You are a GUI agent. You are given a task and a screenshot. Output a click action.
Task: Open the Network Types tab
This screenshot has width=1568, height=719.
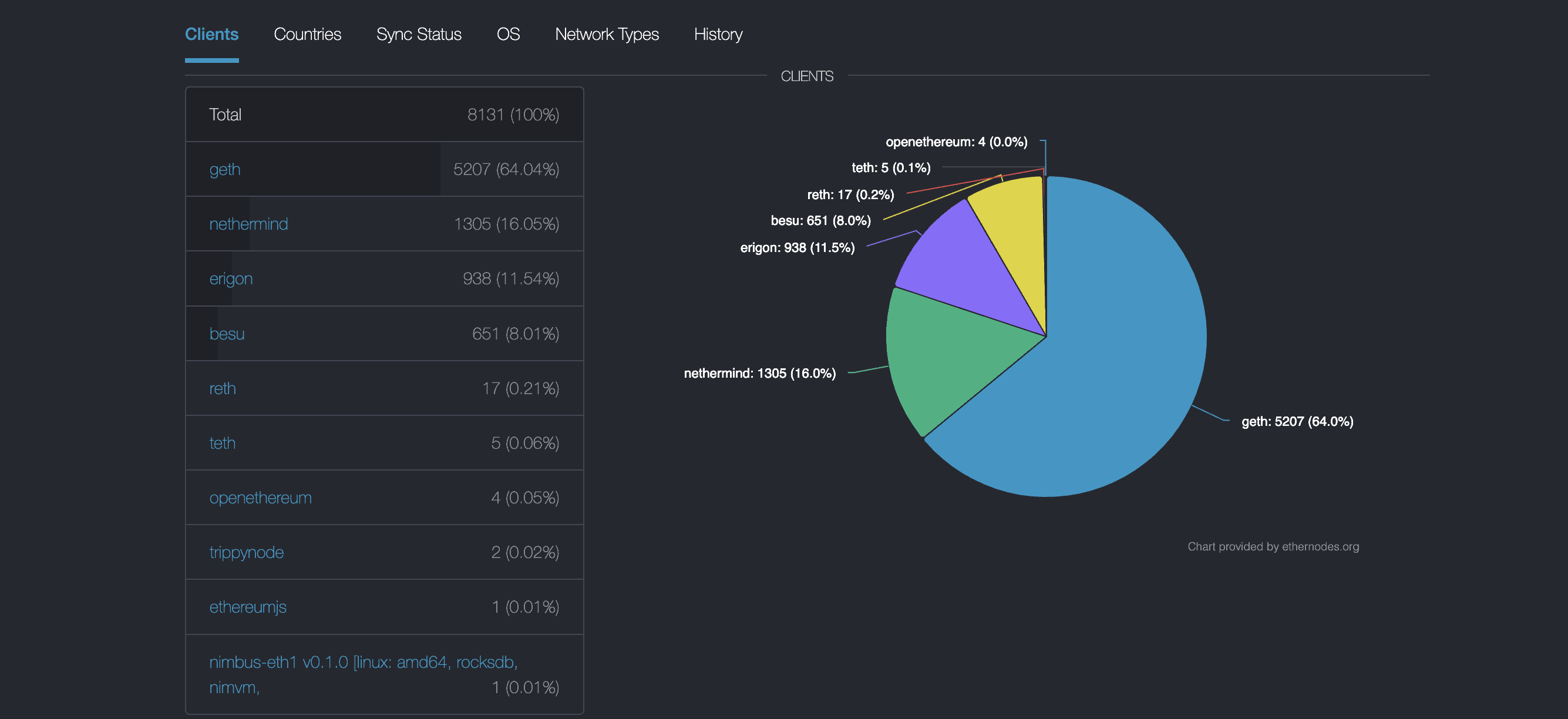pyautogui.click(x=606, y=34)
